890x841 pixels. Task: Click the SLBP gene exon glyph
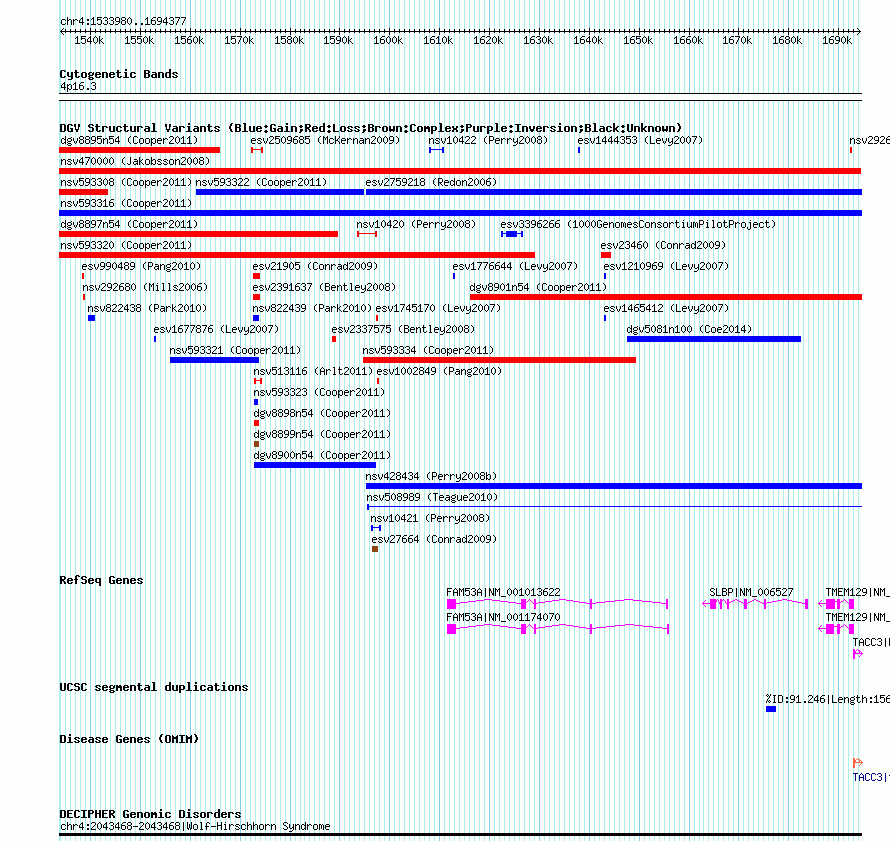(x=755, y=604)
